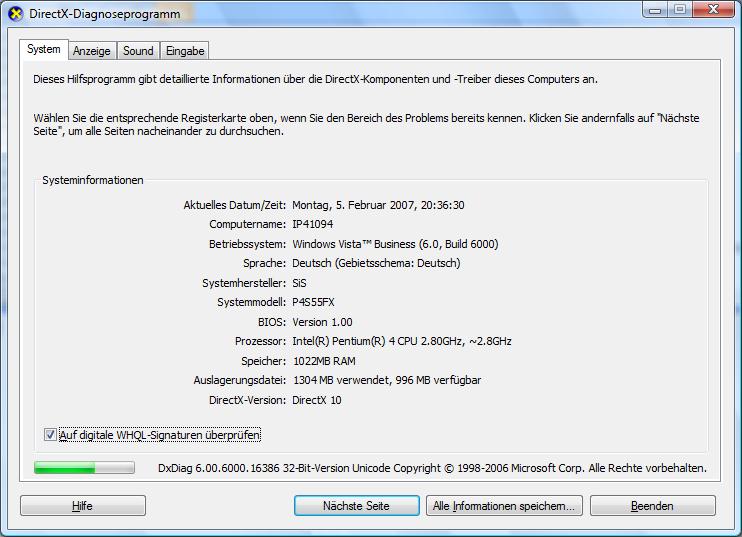Click the Nächste Seite button
742x537 pixels.
tap(356, 506)
